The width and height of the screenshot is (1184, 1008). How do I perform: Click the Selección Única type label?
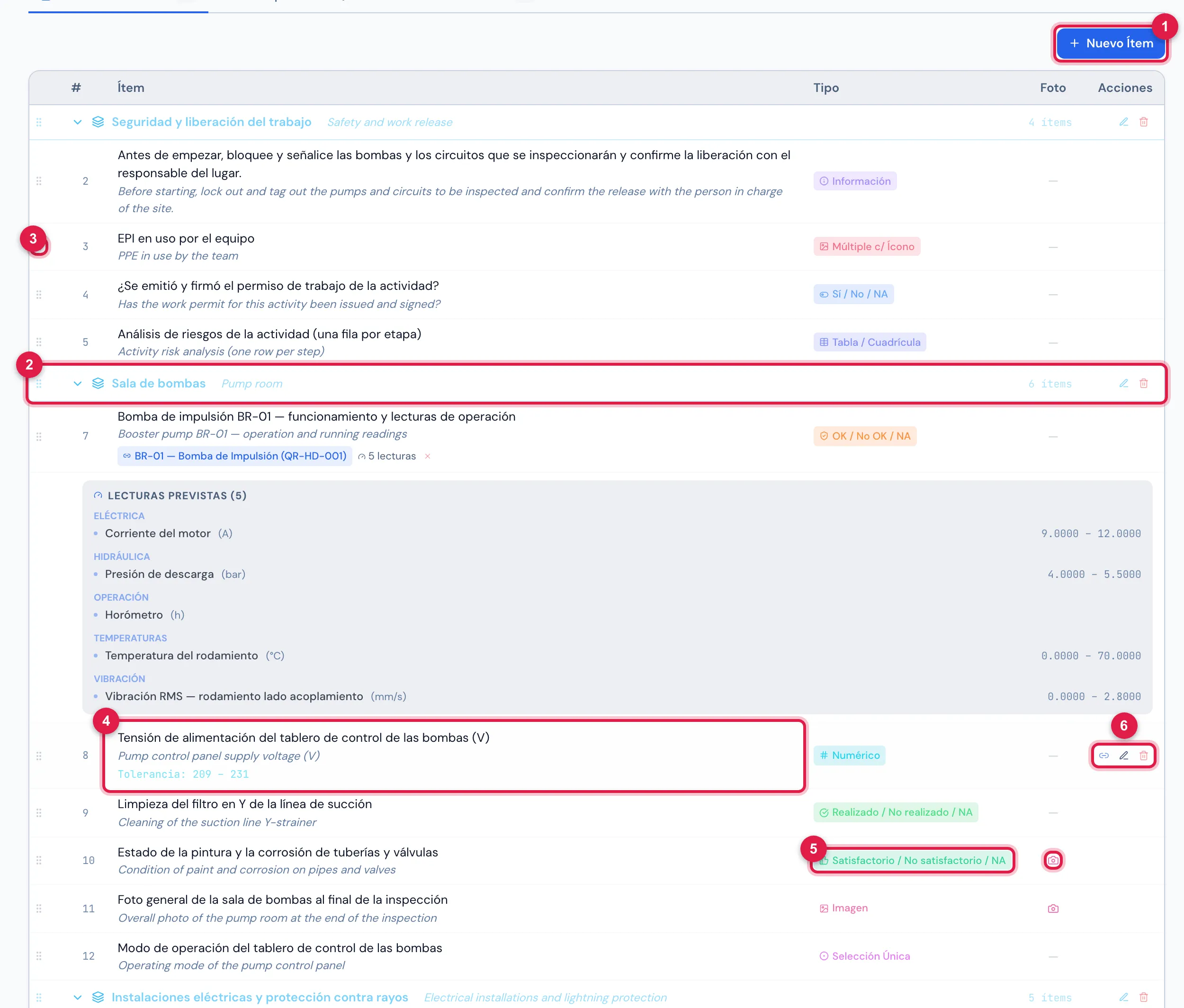865,956
